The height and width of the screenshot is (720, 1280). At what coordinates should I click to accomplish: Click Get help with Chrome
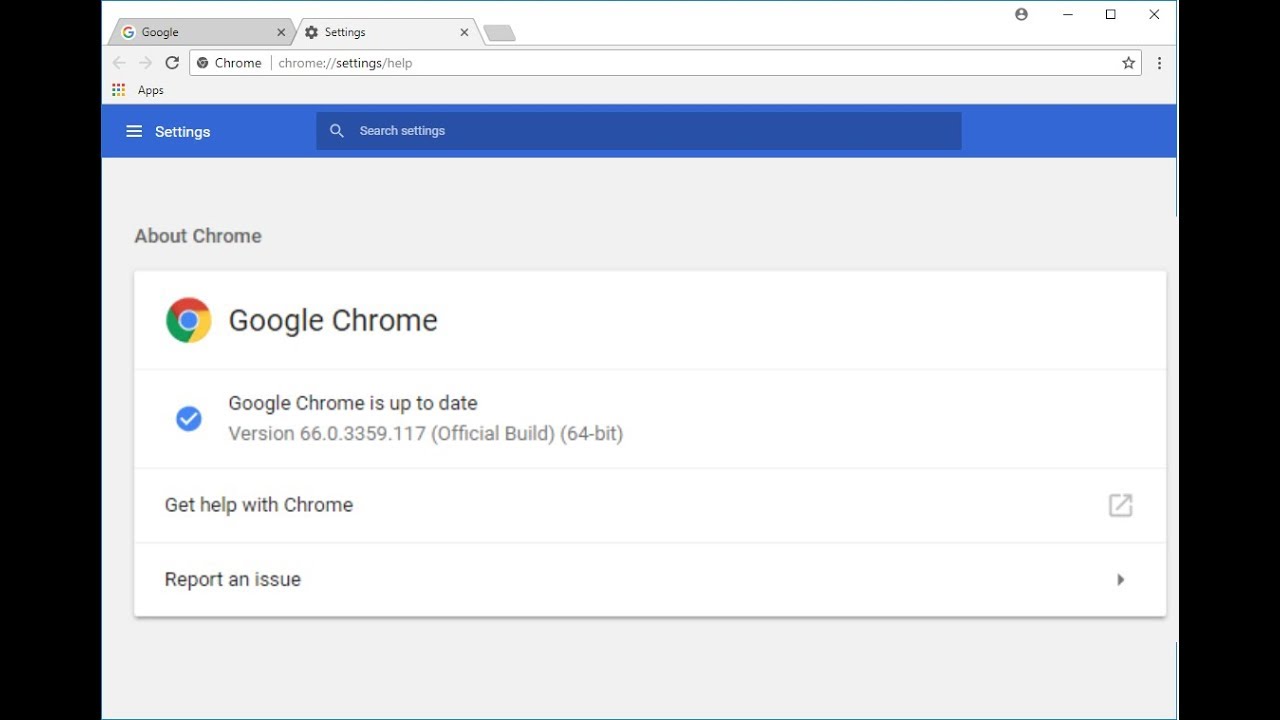[x=259, y=505]
